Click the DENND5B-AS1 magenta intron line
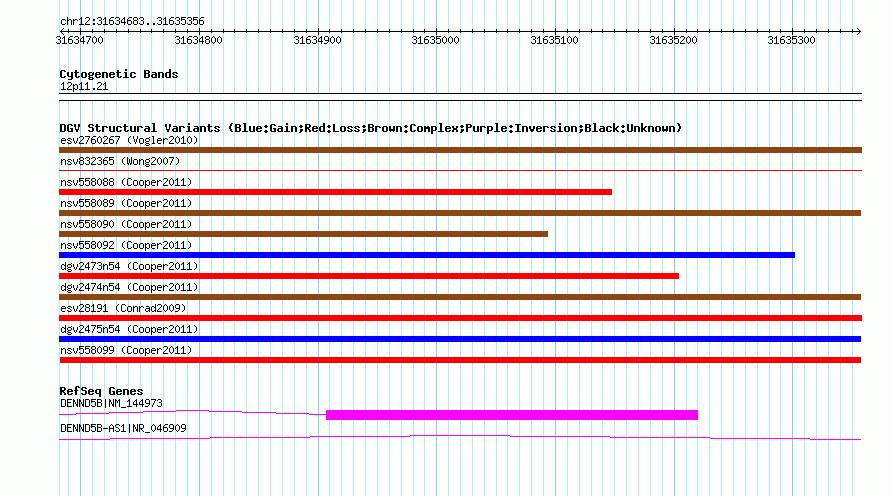 click(460, 437)
